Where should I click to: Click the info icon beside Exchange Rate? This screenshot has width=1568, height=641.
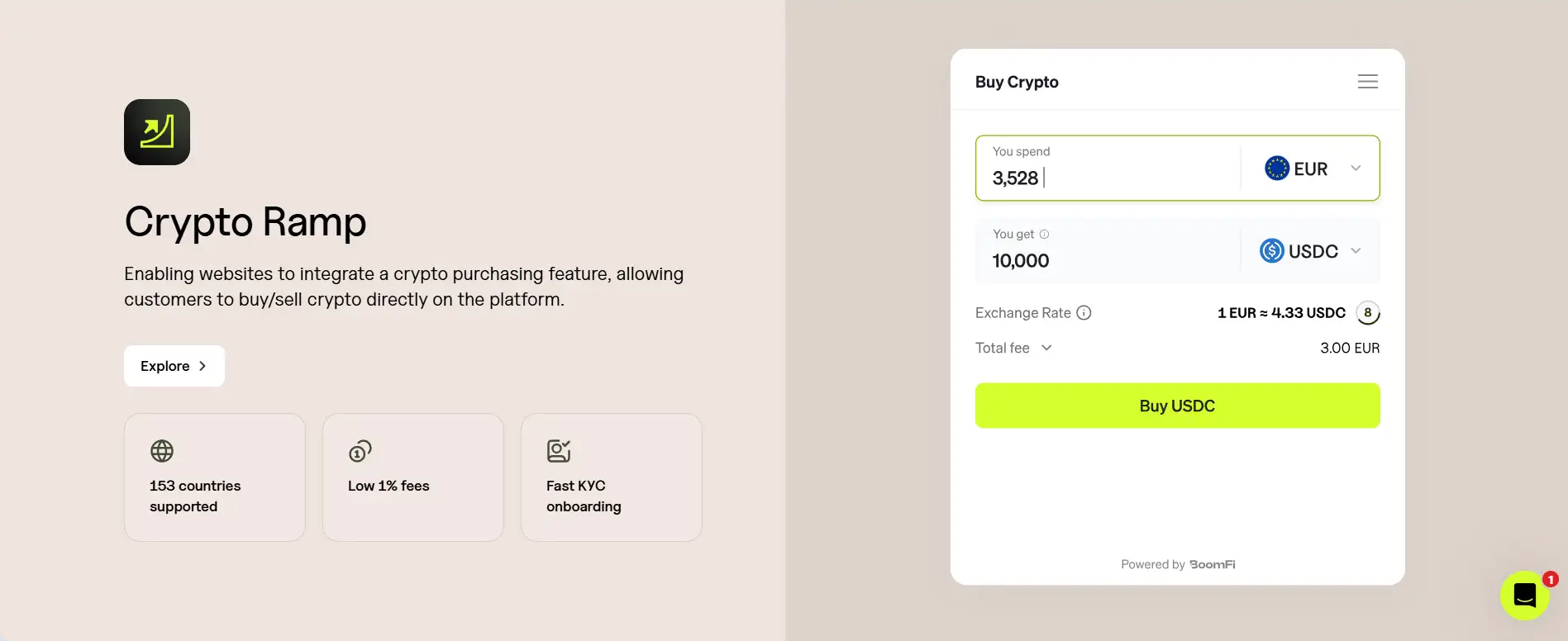[1084, 313]
